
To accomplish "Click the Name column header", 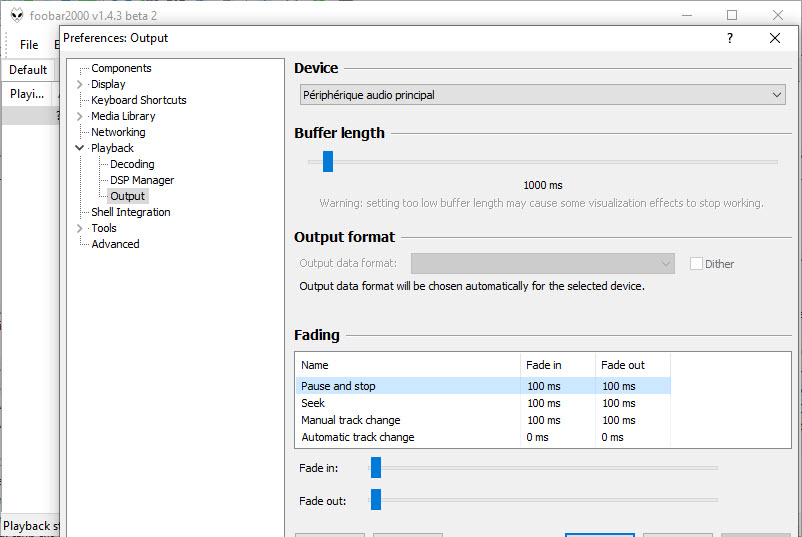I will tap(408, 365).
